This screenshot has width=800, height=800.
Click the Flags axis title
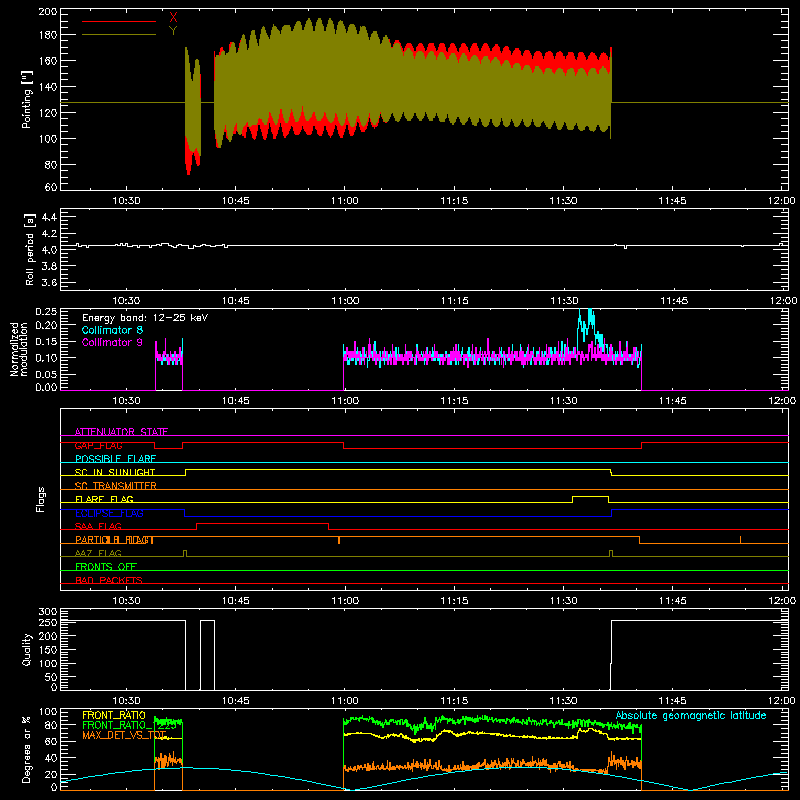coord(40,499)
